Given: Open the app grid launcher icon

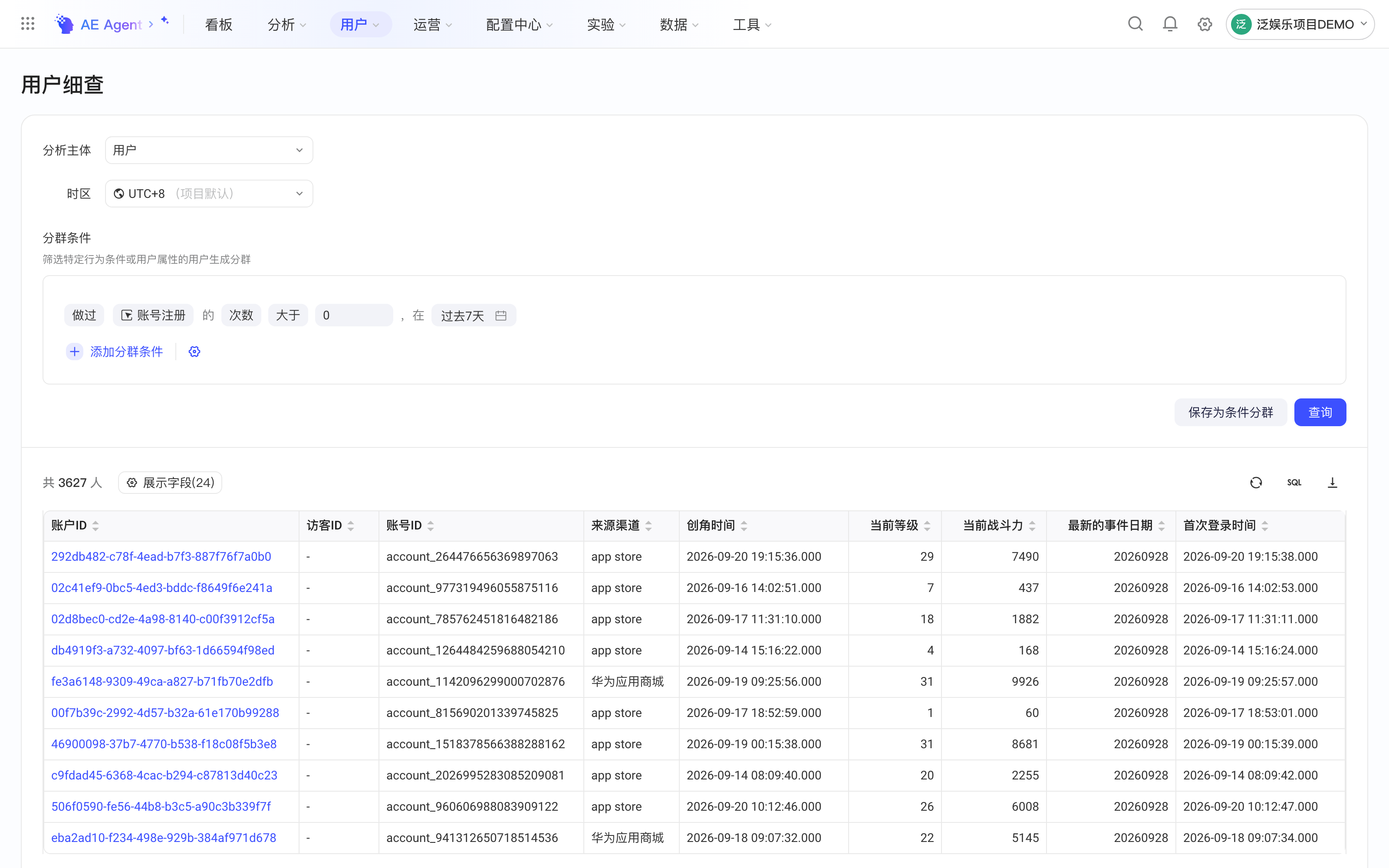Looking at the screenshot, I should tap(27, 24).
